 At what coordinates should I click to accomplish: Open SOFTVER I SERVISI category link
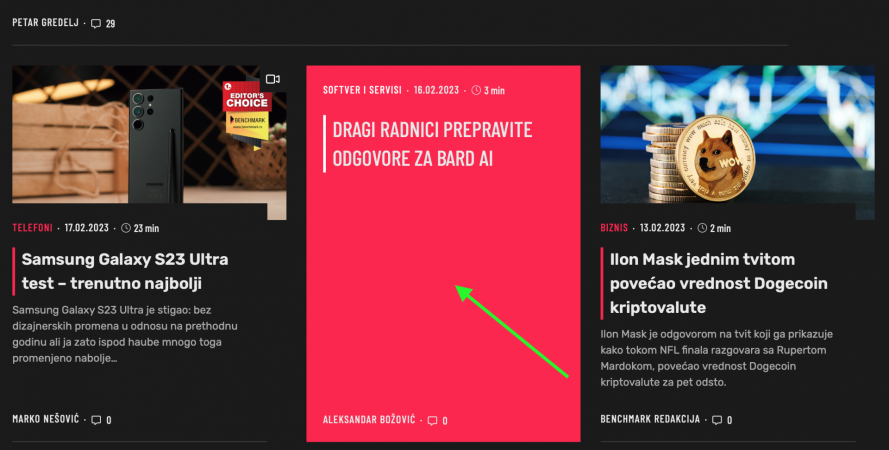[x=362, y=90]
